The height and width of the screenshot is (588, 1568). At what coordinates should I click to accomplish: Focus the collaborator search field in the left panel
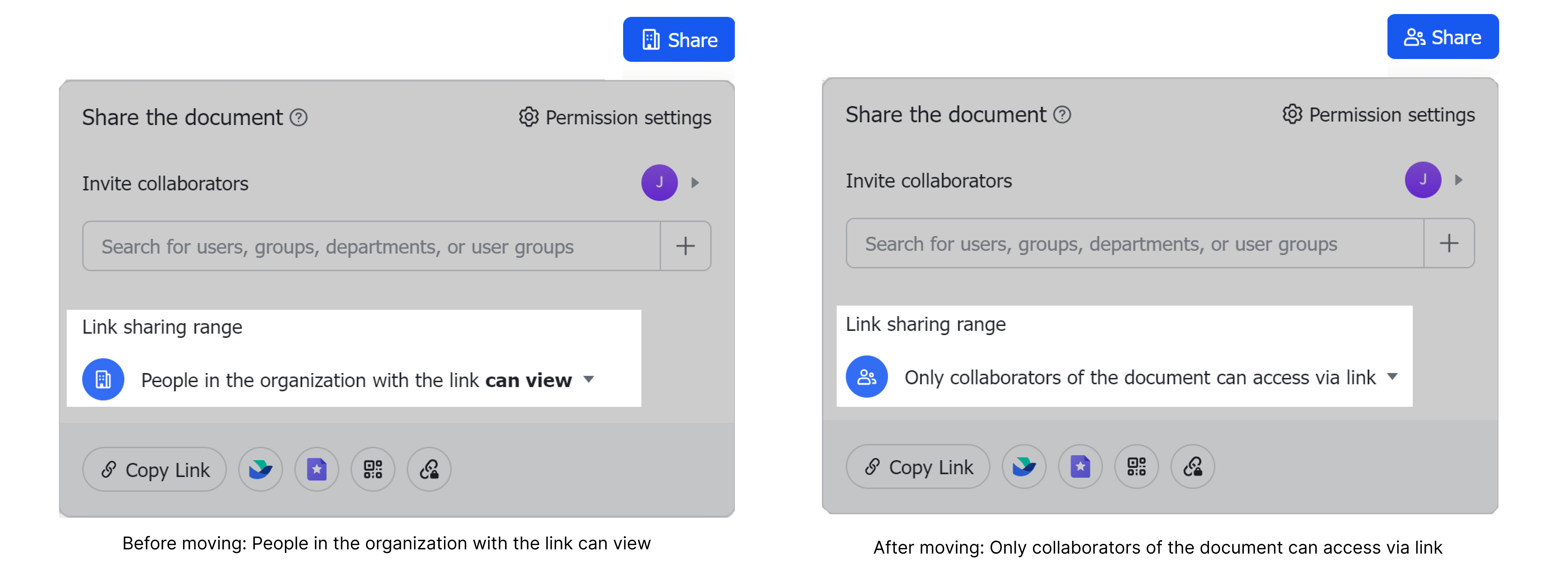[371, 246]
